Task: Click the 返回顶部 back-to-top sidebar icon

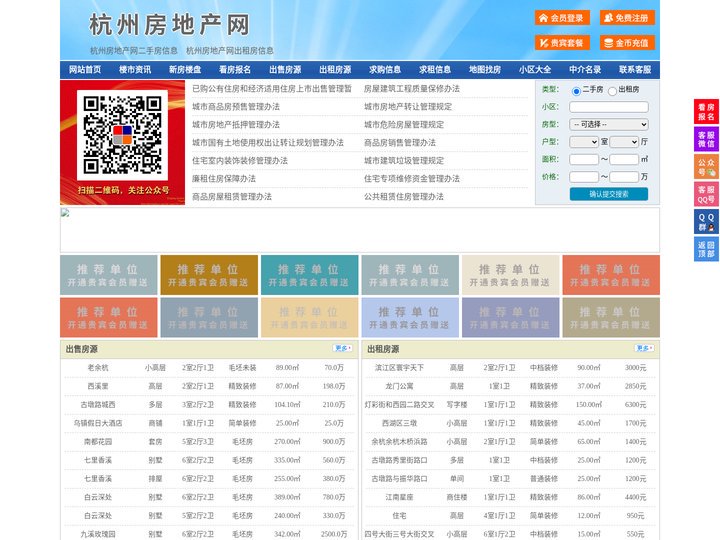Action: coord(706,249)
